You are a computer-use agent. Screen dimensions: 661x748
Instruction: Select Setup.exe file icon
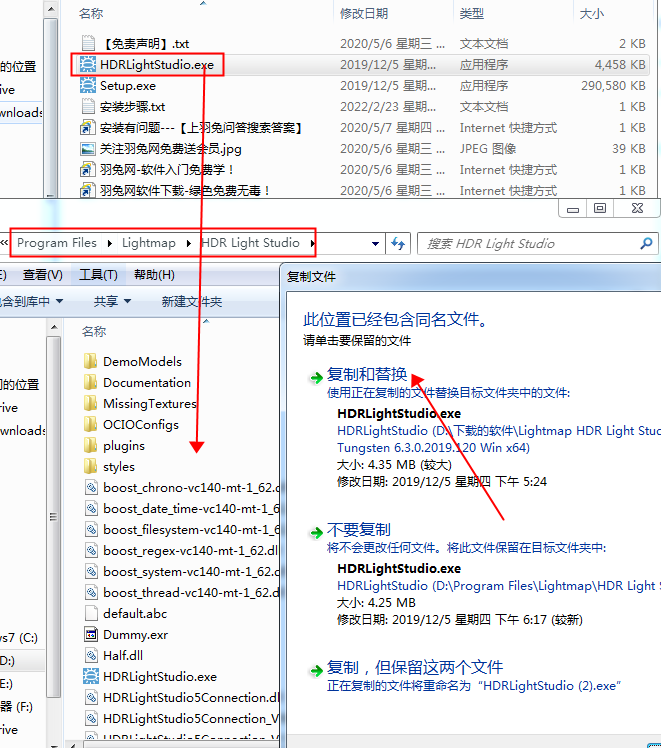pos(88,85)
